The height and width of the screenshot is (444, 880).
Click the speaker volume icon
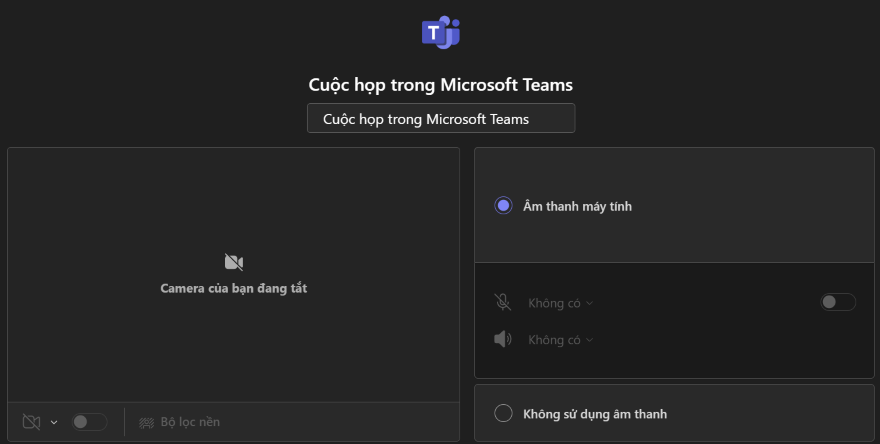(503, 339)
